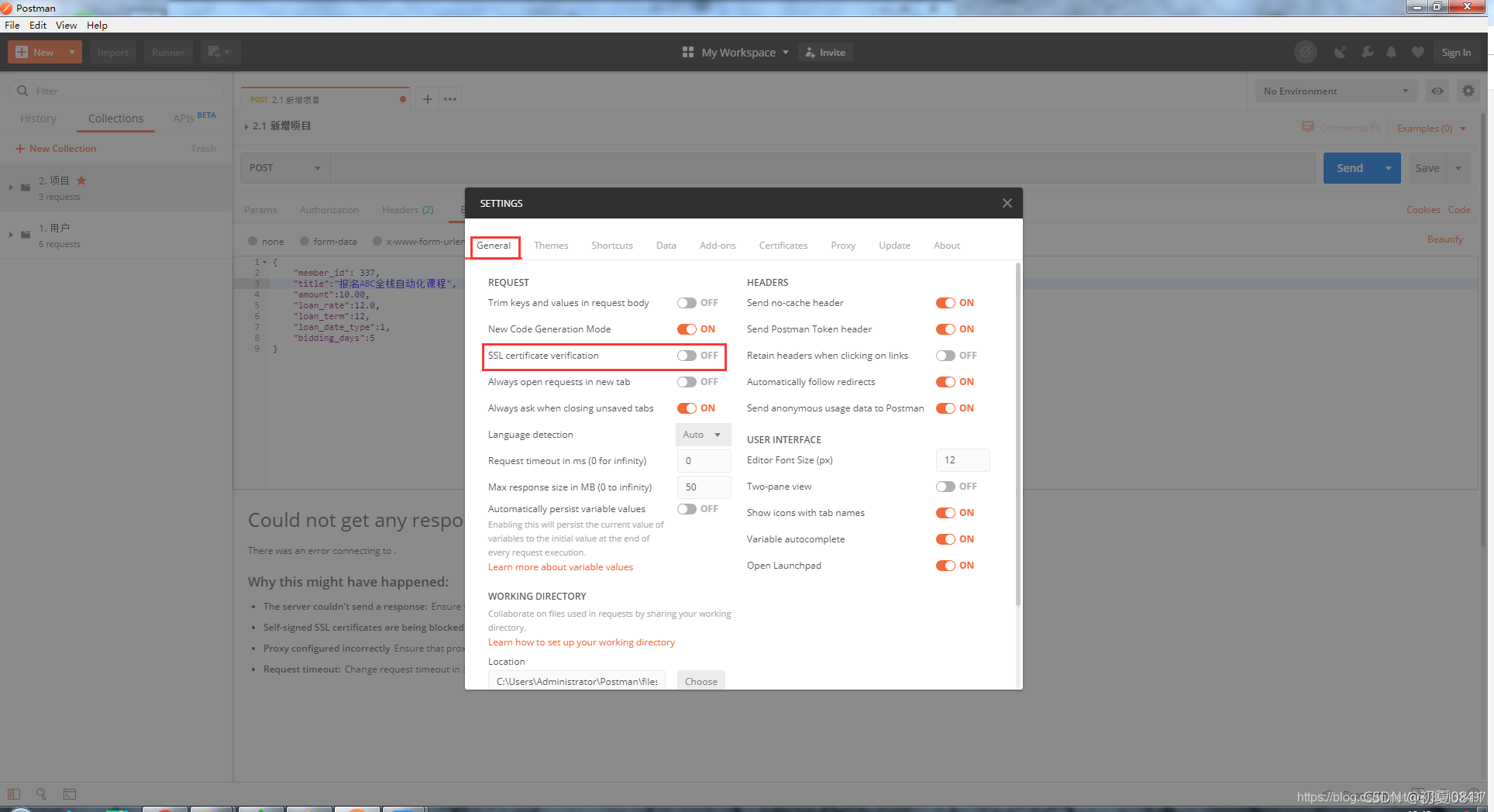This screenshot has width=1494, height=812.
Task: Open the tab options ellipsis menu
Action: tap(450, 99)
